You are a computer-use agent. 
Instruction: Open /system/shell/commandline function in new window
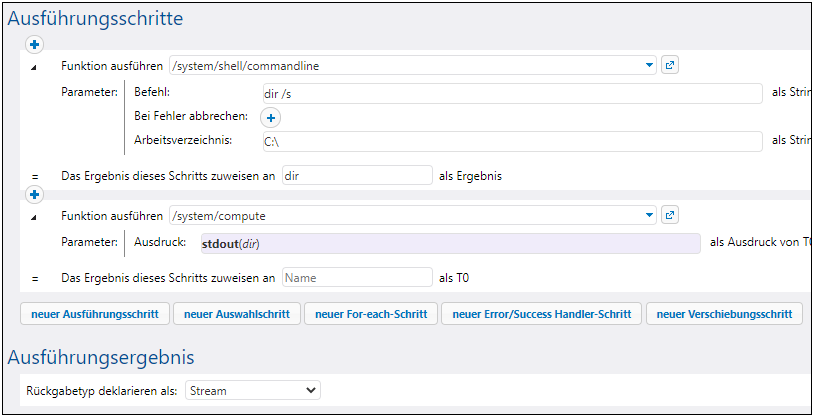(670, 66)
